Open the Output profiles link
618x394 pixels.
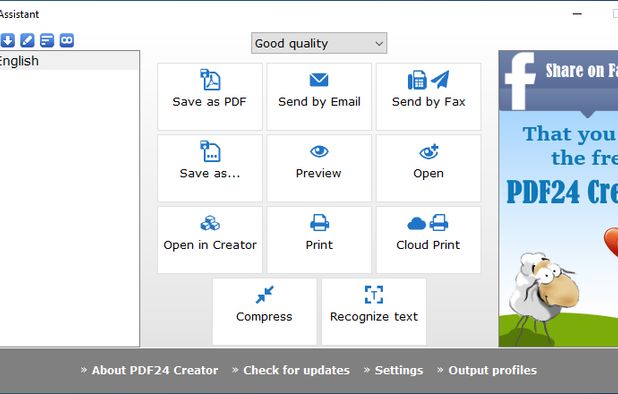(x=492, y=370)
